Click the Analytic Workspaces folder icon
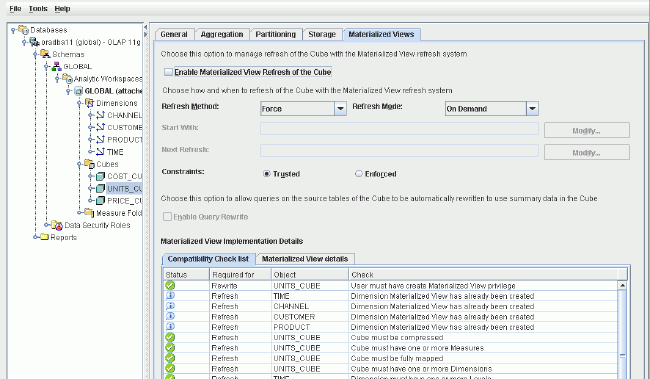The width and height of the screenshot is (650, 379). point(67,78)
